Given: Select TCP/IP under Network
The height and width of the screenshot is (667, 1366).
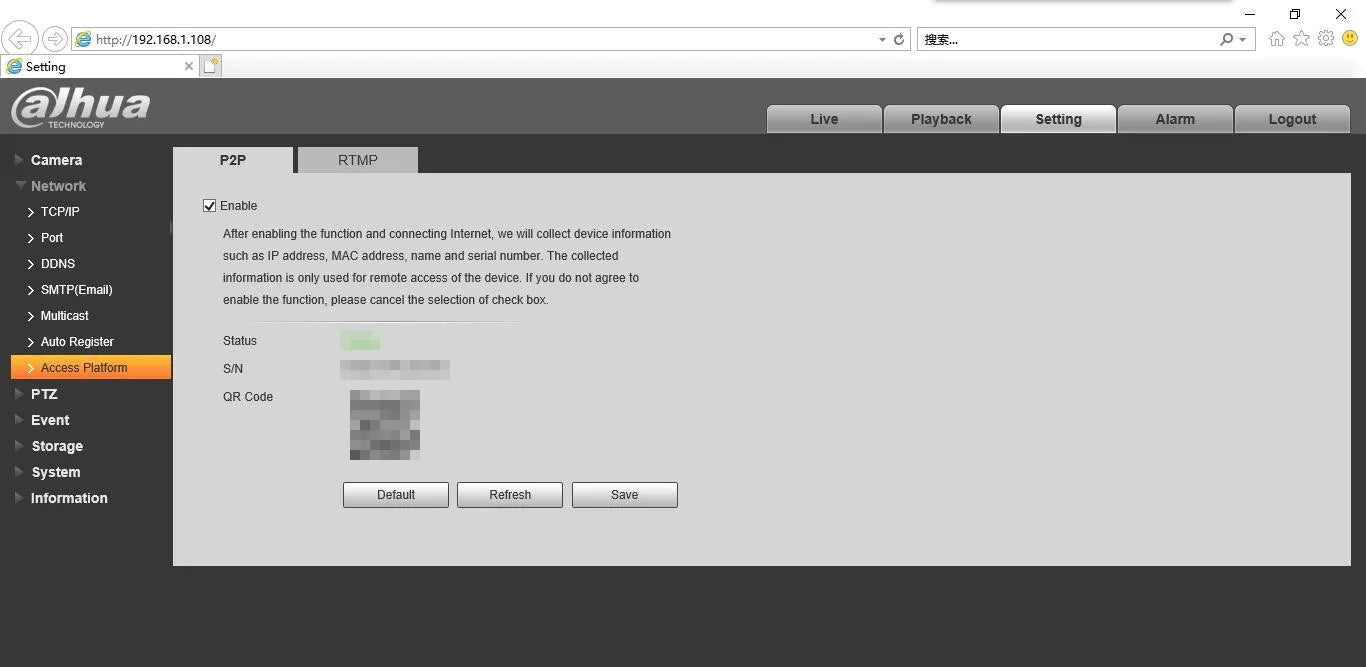Looking at the screenshot, I should 60,212.
